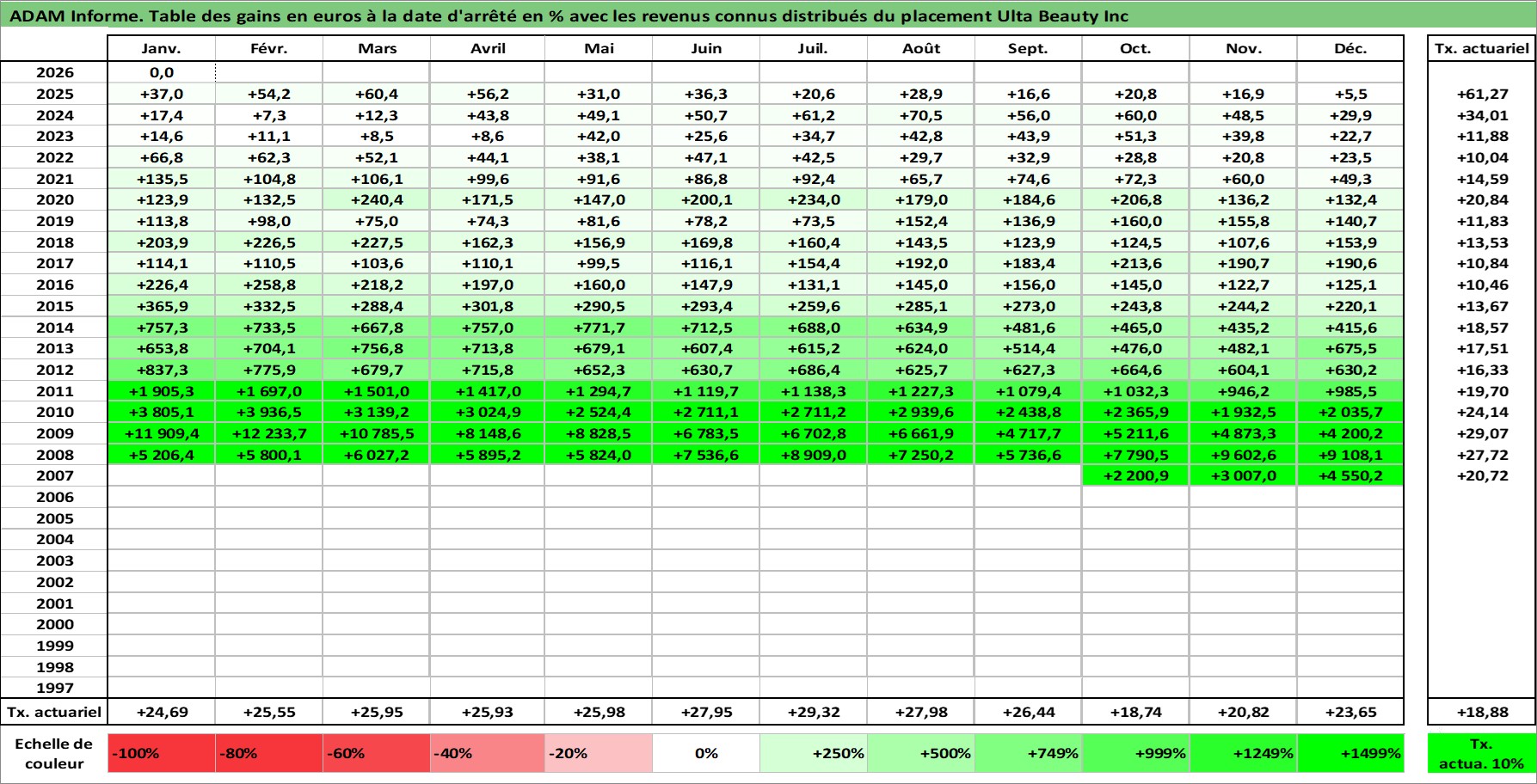Screen dimensions: 1537x784
Task: Select the '+771,7' May 2014 cell
Action: 599,328
